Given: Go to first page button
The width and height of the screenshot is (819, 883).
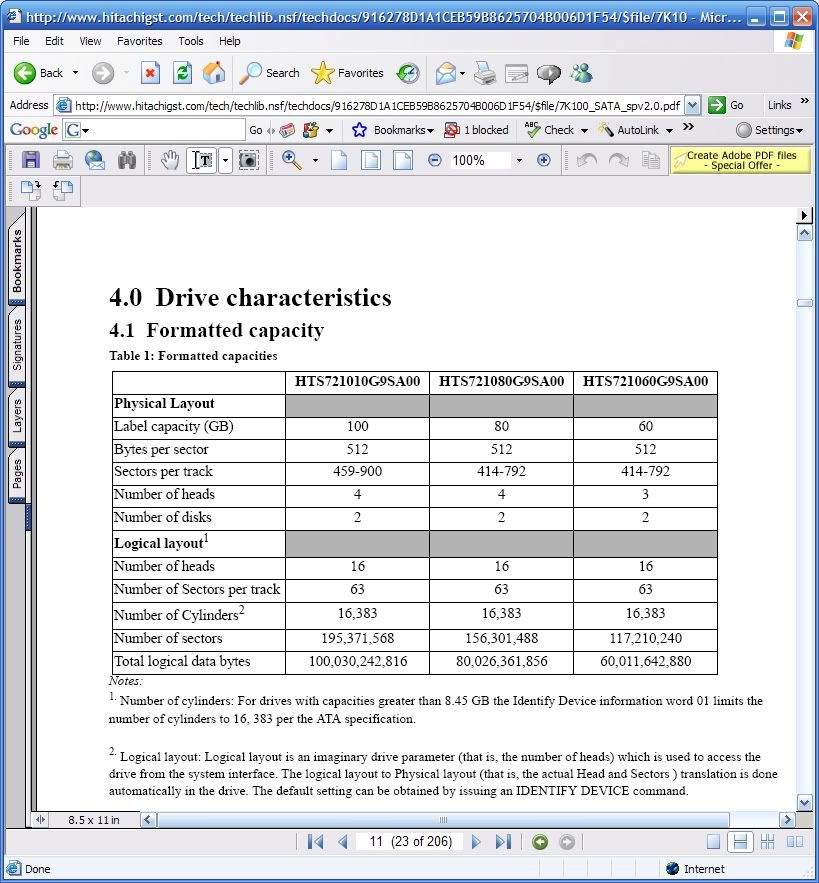Looking at the screenshot, I should [x=315, y=842].
